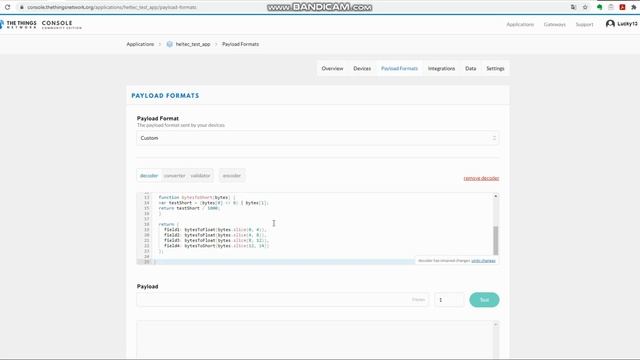This screenshot has height=360, width=640.
Task: Click the address bar URL
Action: (112, 7)
